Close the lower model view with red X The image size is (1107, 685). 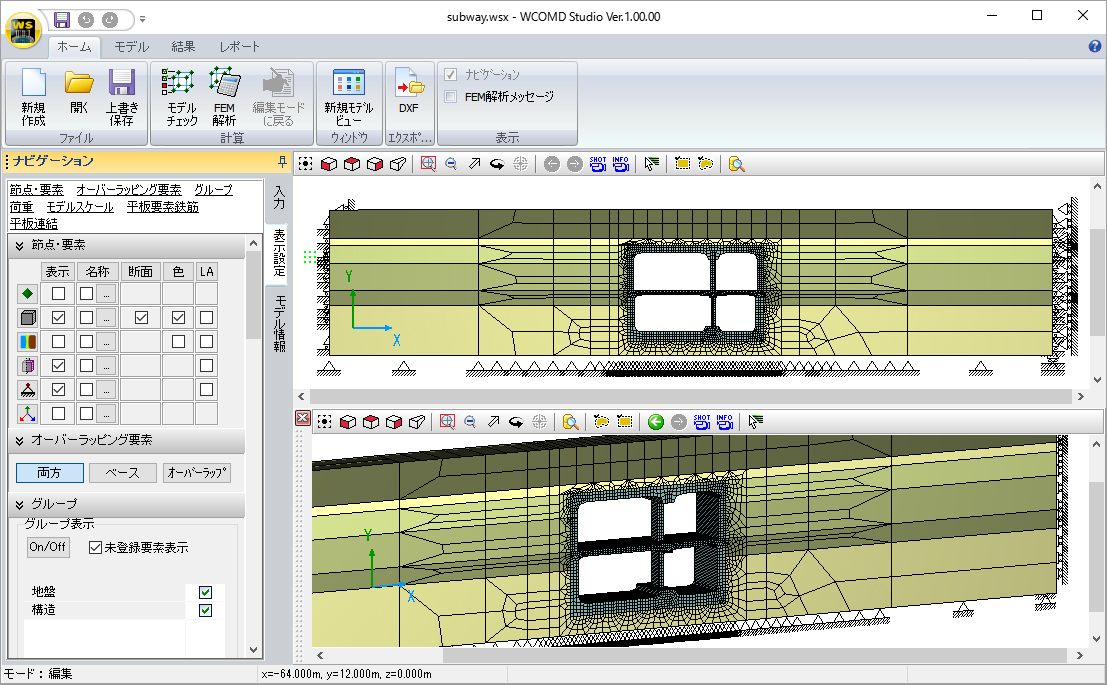[x=303, y=420]
